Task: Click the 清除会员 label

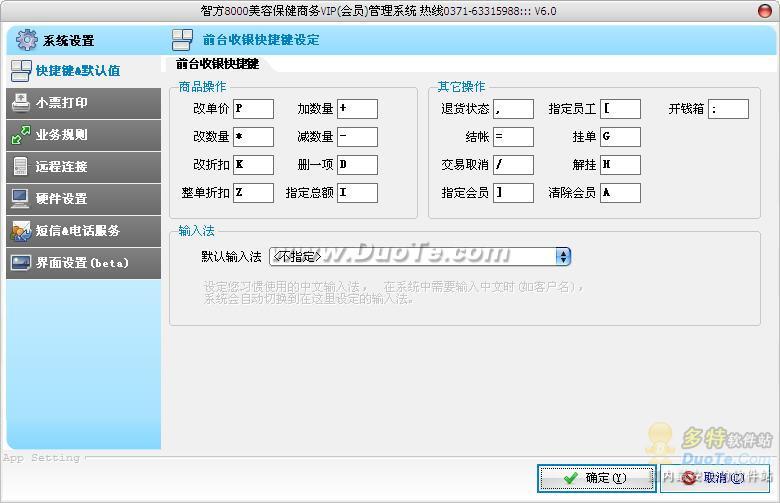Action: [572, 193]
